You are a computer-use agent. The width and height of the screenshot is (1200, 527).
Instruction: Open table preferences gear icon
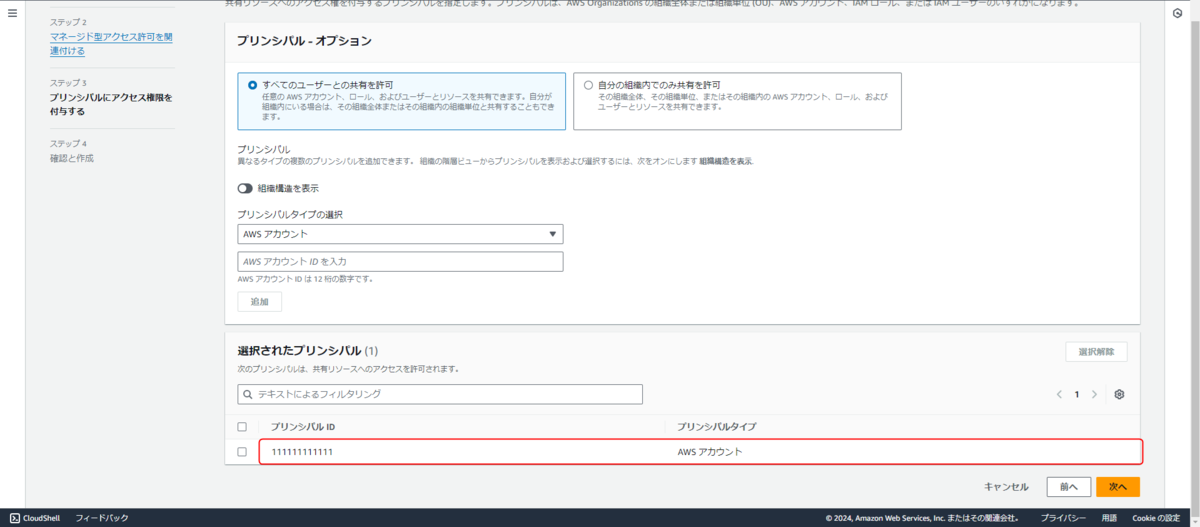click(x=1119, y=395)
